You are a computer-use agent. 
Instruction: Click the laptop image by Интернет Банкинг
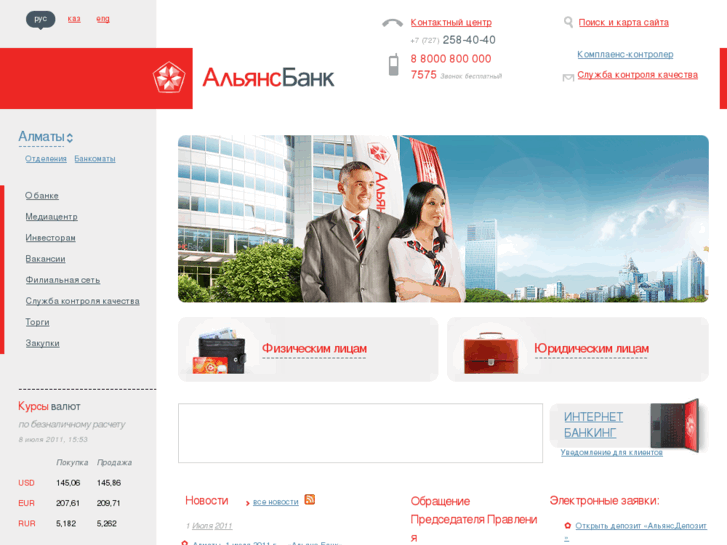675,425
